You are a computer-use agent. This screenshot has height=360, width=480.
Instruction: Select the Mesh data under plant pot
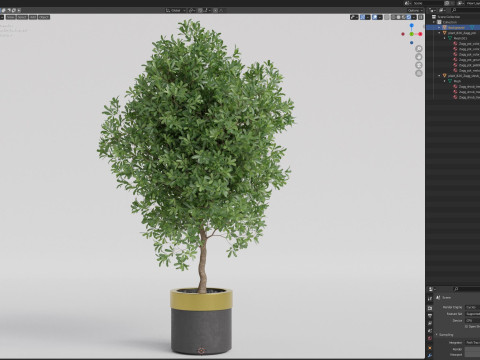[460, 38]
